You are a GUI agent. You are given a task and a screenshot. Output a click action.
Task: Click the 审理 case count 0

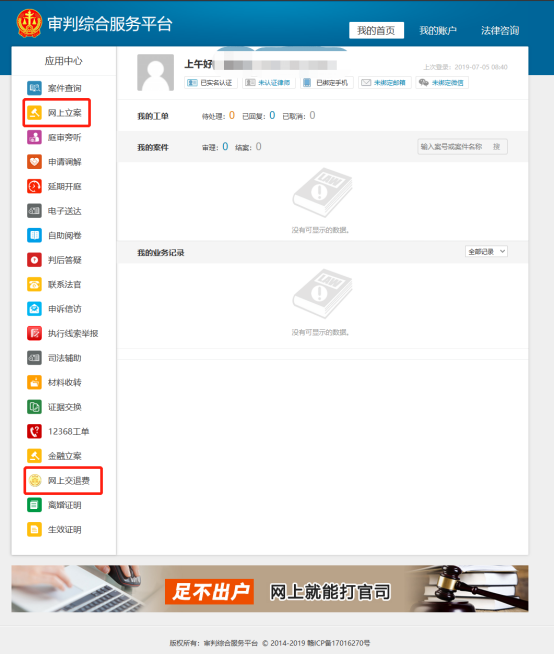225,147
